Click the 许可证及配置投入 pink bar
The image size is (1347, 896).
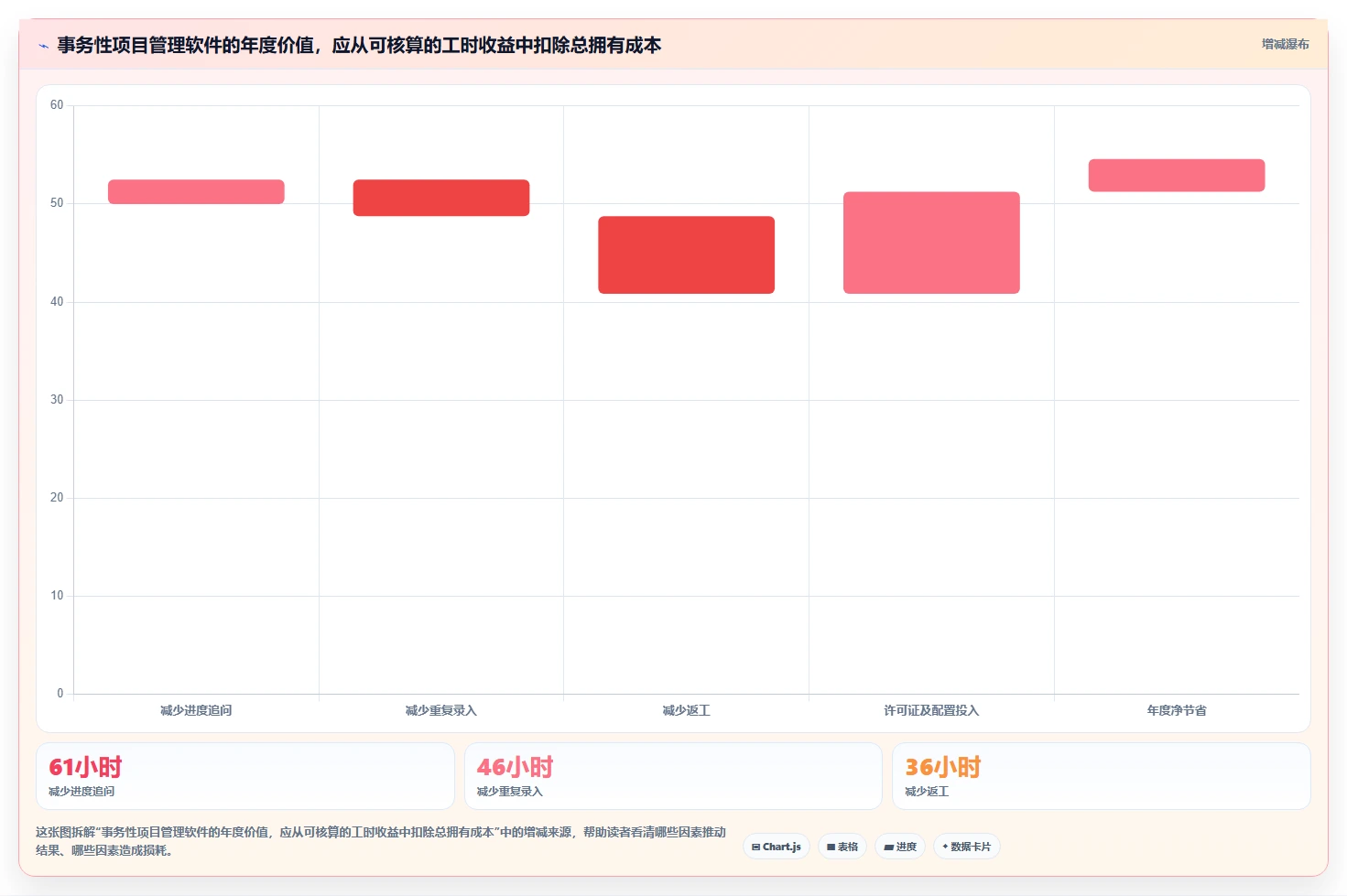point(931,243)
